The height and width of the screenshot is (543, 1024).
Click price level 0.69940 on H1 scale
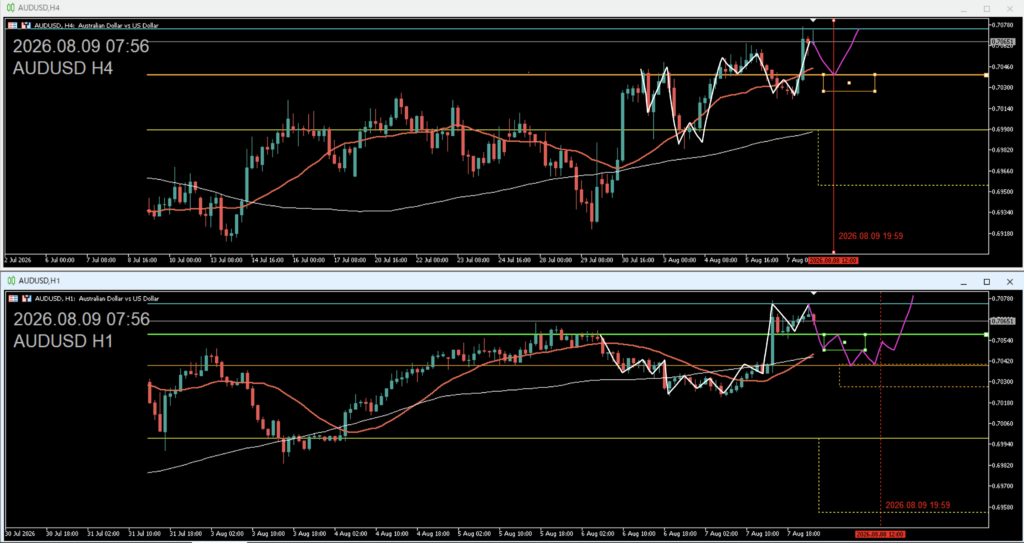point(1004,444)
